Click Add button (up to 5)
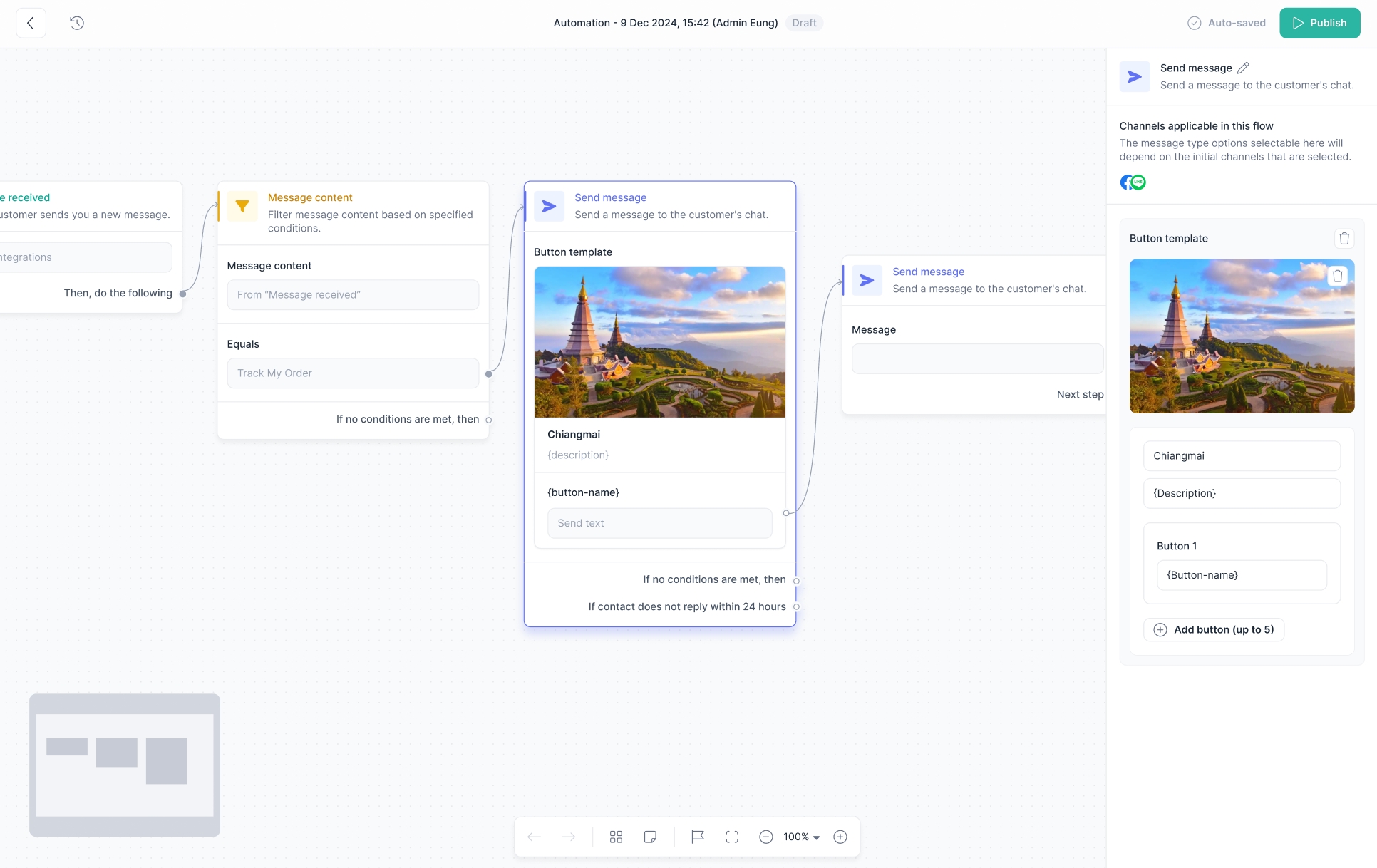1377x868 pixels. (1214, 629)
